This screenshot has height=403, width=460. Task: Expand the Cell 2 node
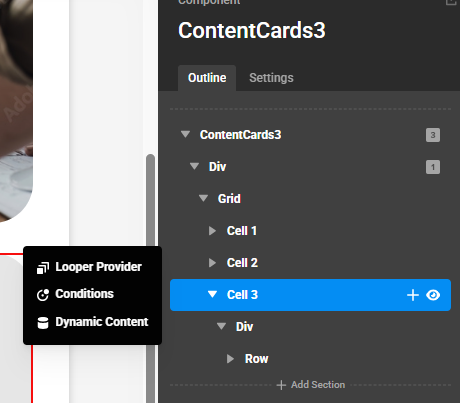coord(212,263)
